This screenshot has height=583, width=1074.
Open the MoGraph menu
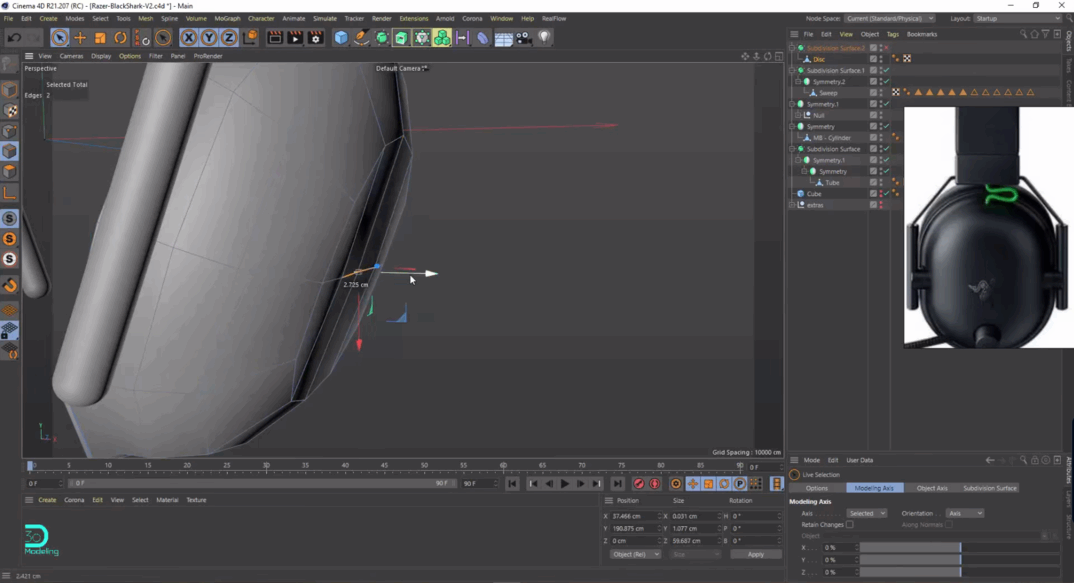[228, 18]
